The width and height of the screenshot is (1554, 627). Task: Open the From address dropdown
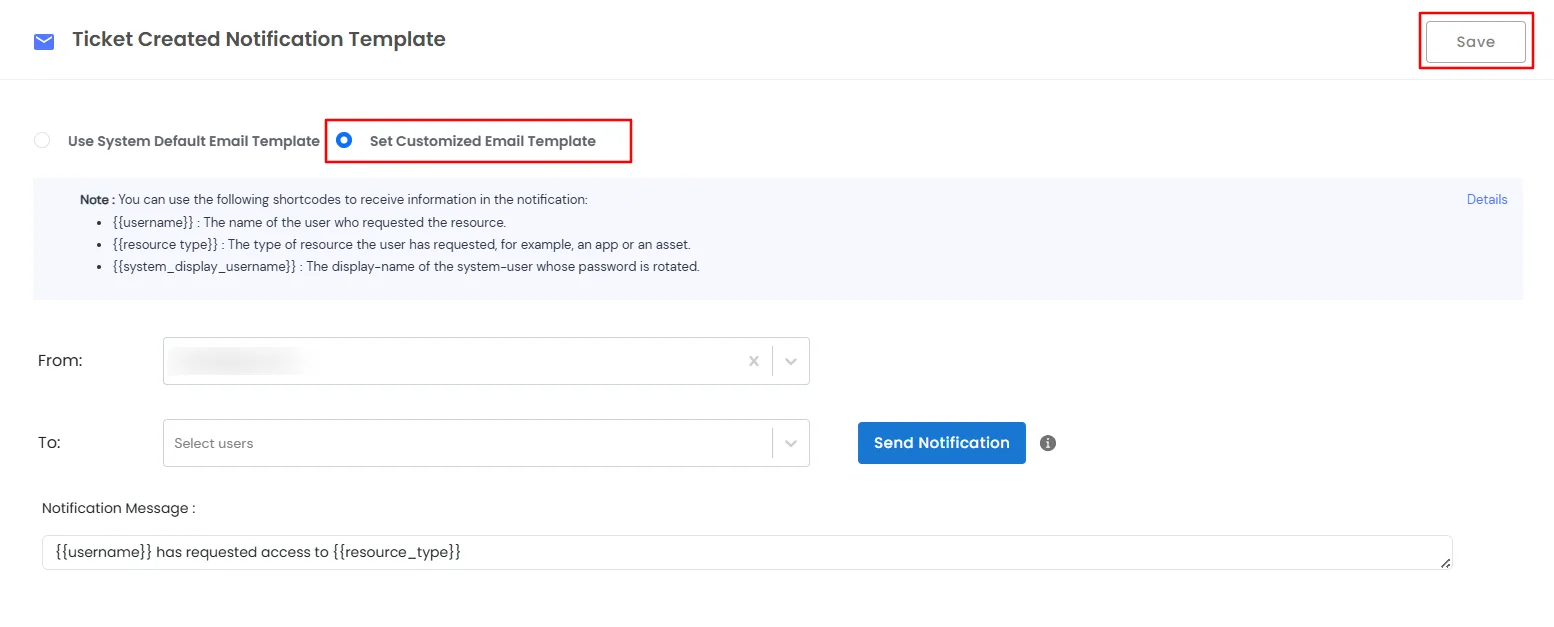790,361
